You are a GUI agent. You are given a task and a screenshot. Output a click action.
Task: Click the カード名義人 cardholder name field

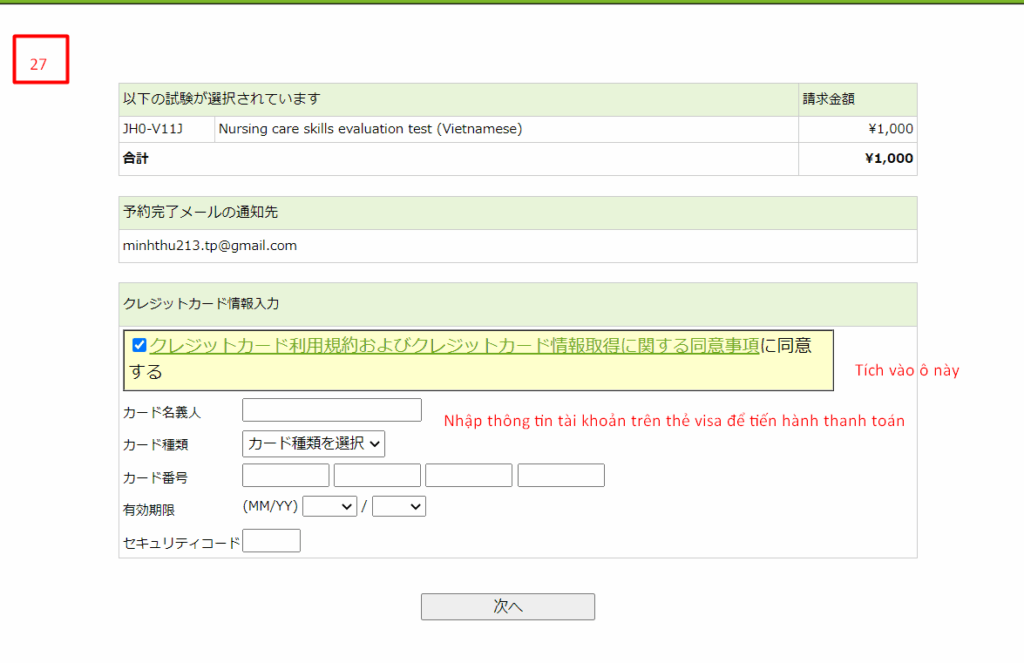click(x=331, y=410)
